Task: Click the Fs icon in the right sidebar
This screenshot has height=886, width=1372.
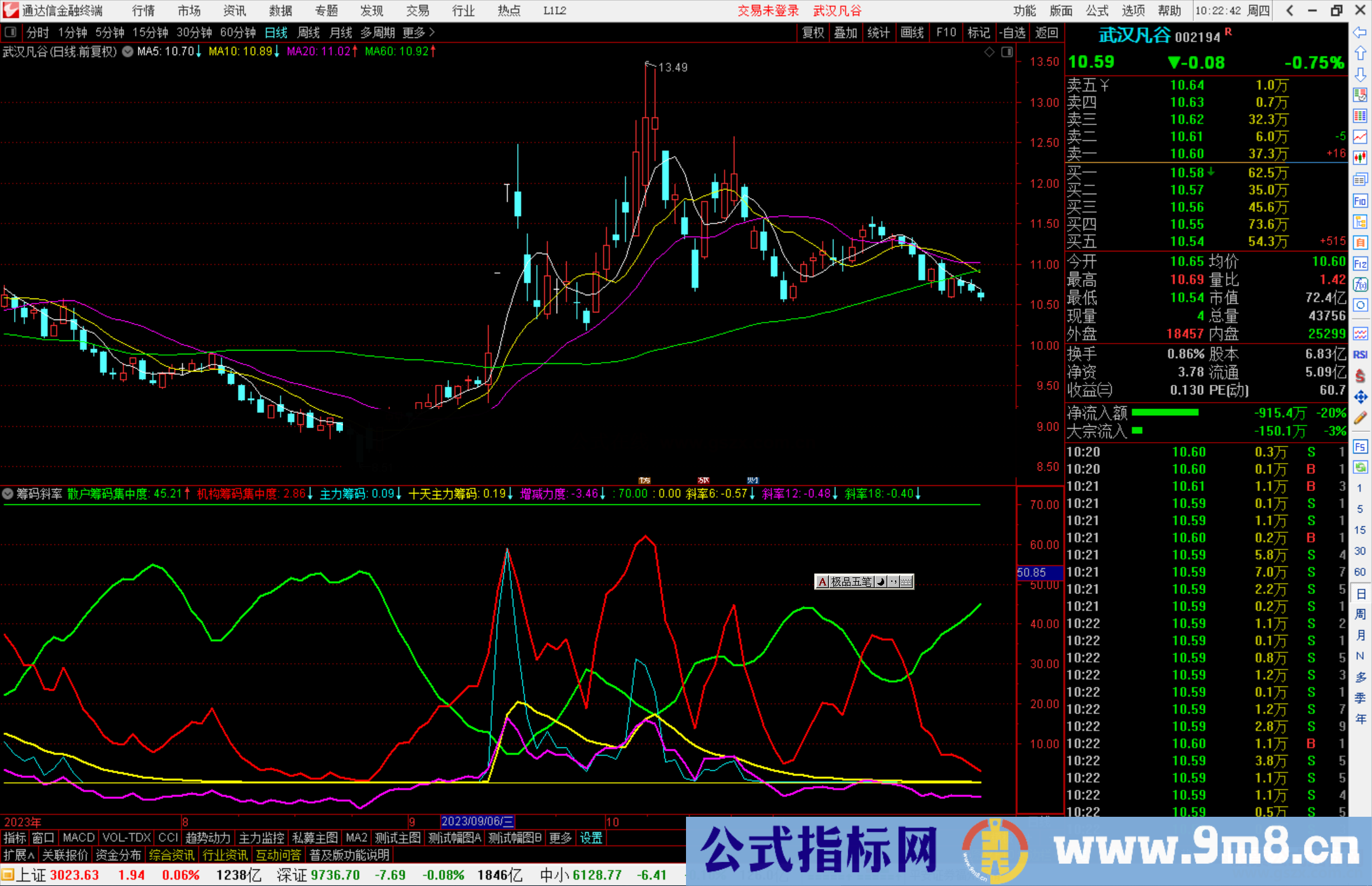Action: click(1360, 446)
